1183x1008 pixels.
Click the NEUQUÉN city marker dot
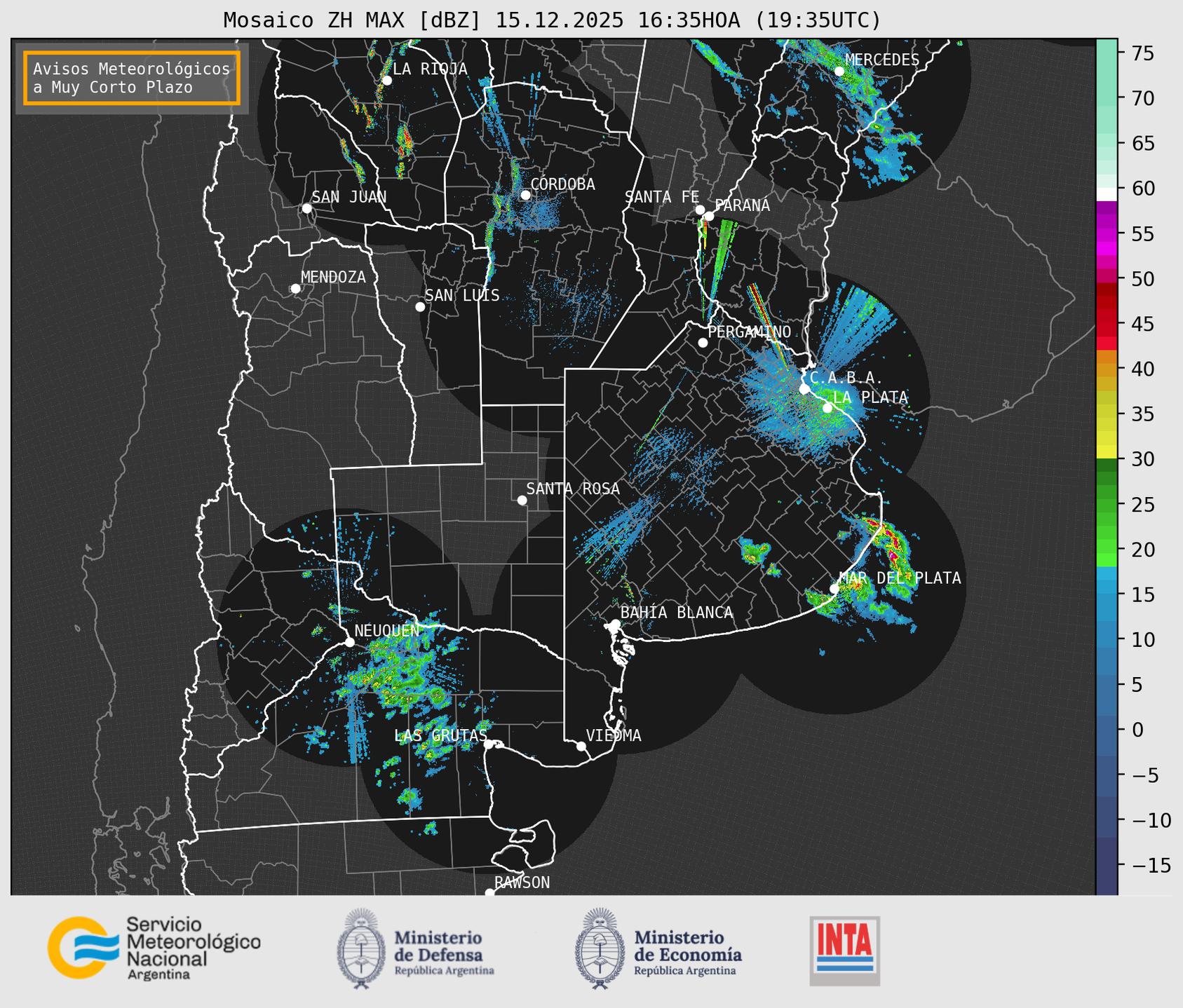(349, 642)
